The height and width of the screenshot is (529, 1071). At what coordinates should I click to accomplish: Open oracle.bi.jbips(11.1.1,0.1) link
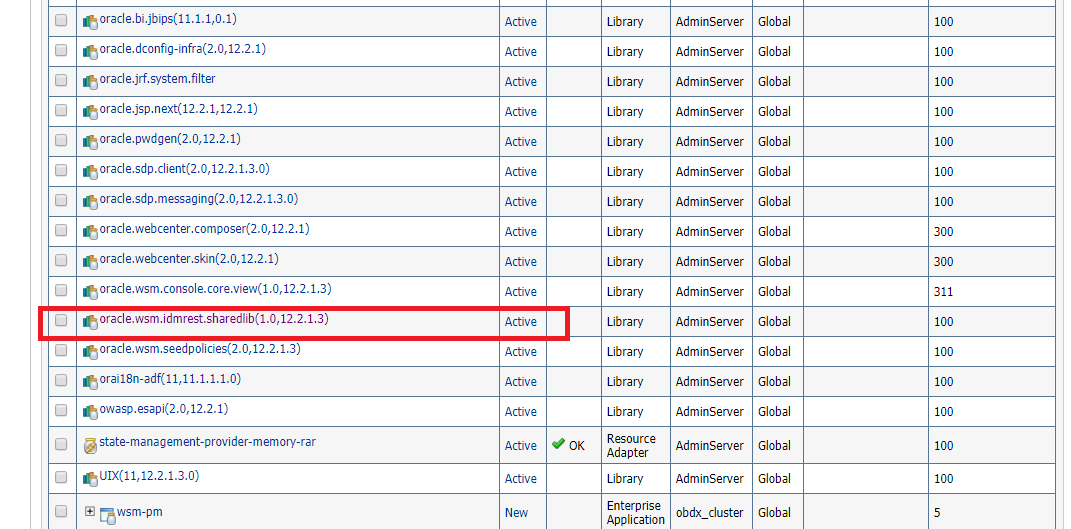pos(168,19)
